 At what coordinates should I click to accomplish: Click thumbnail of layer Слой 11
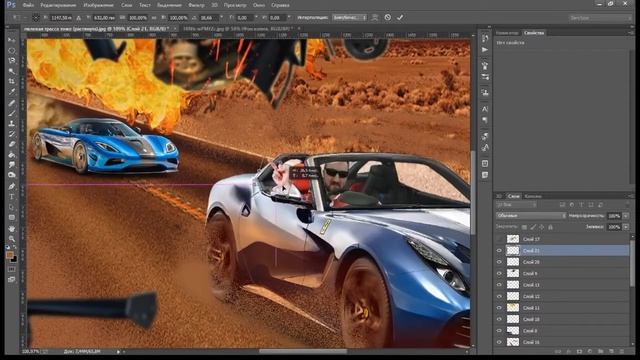(x=513, y=307)
